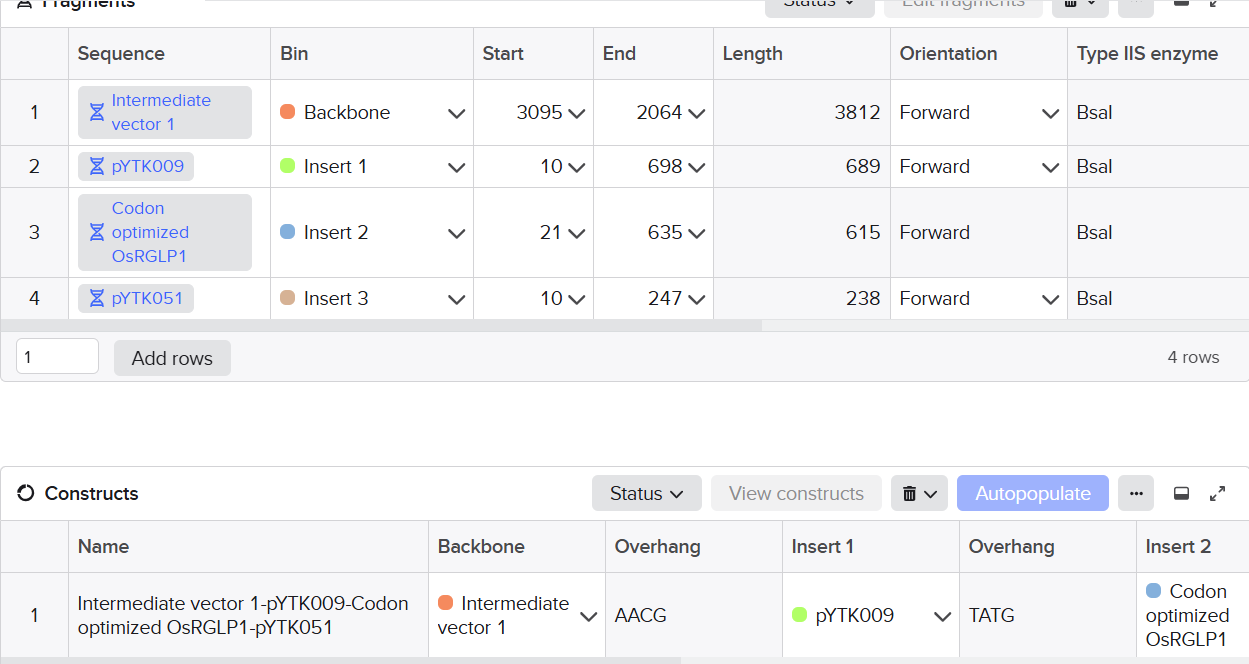The height and width of the screenshot is (664, 1249).
Task: Click the trash icon in the Constructs toolbar
Action: tap(910, 493)
